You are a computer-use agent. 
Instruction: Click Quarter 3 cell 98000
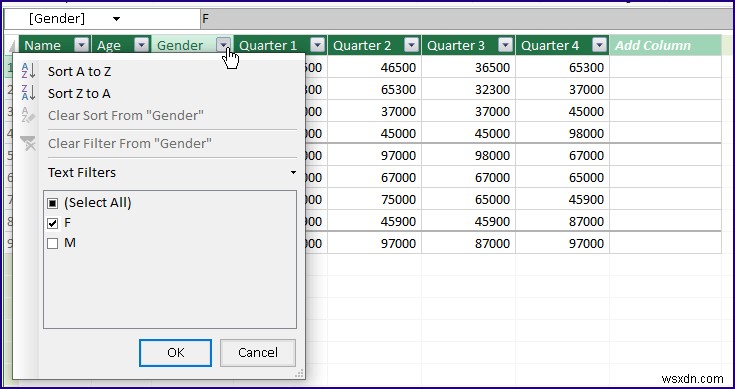(x=468, y=155)
